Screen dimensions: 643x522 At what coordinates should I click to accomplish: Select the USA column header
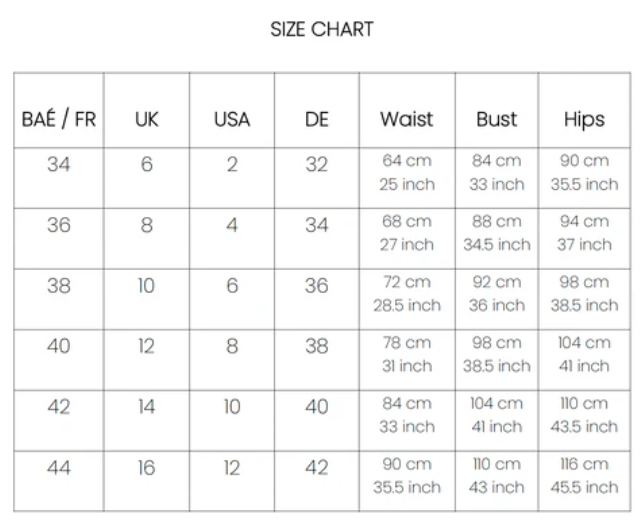(x=232, y=119)
